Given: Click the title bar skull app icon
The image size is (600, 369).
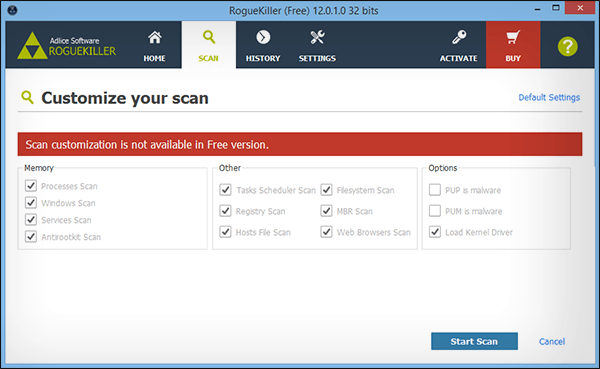Looking at the screenshot, I should click(12, 10).
